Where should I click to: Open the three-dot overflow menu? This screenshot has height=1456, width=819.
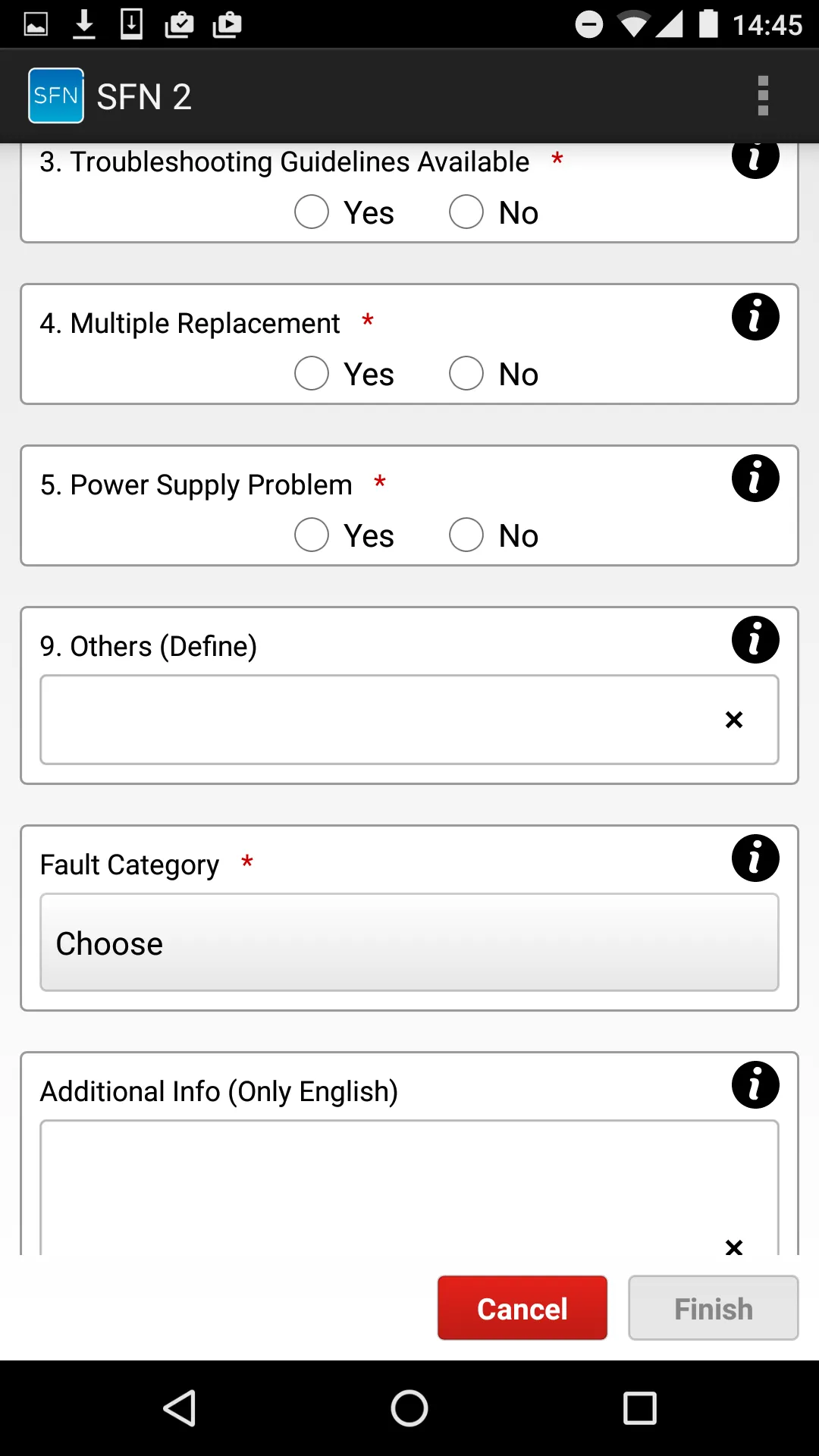point(763,96)
